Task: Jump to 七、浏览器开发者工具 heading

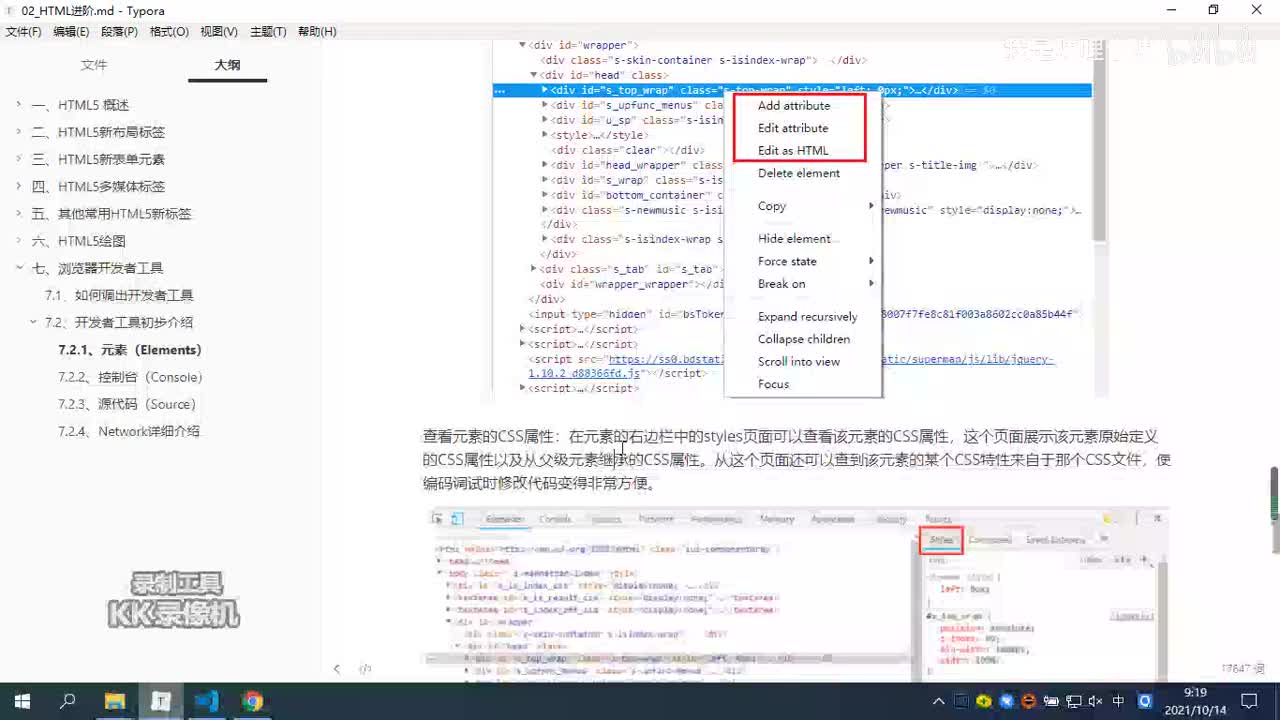Action: [97, 268]
